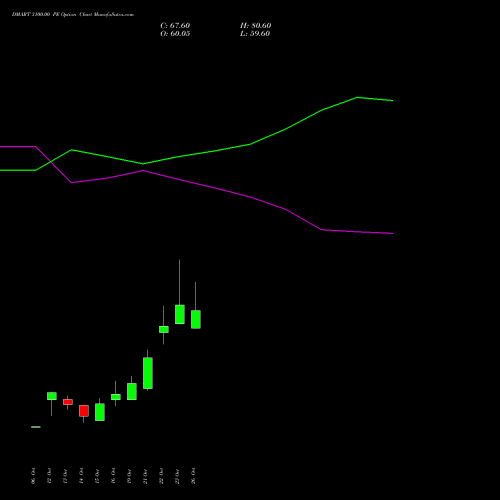Click the 26 Oct date label
This screenshot has width=500, height=500.
tap(193, 476)
